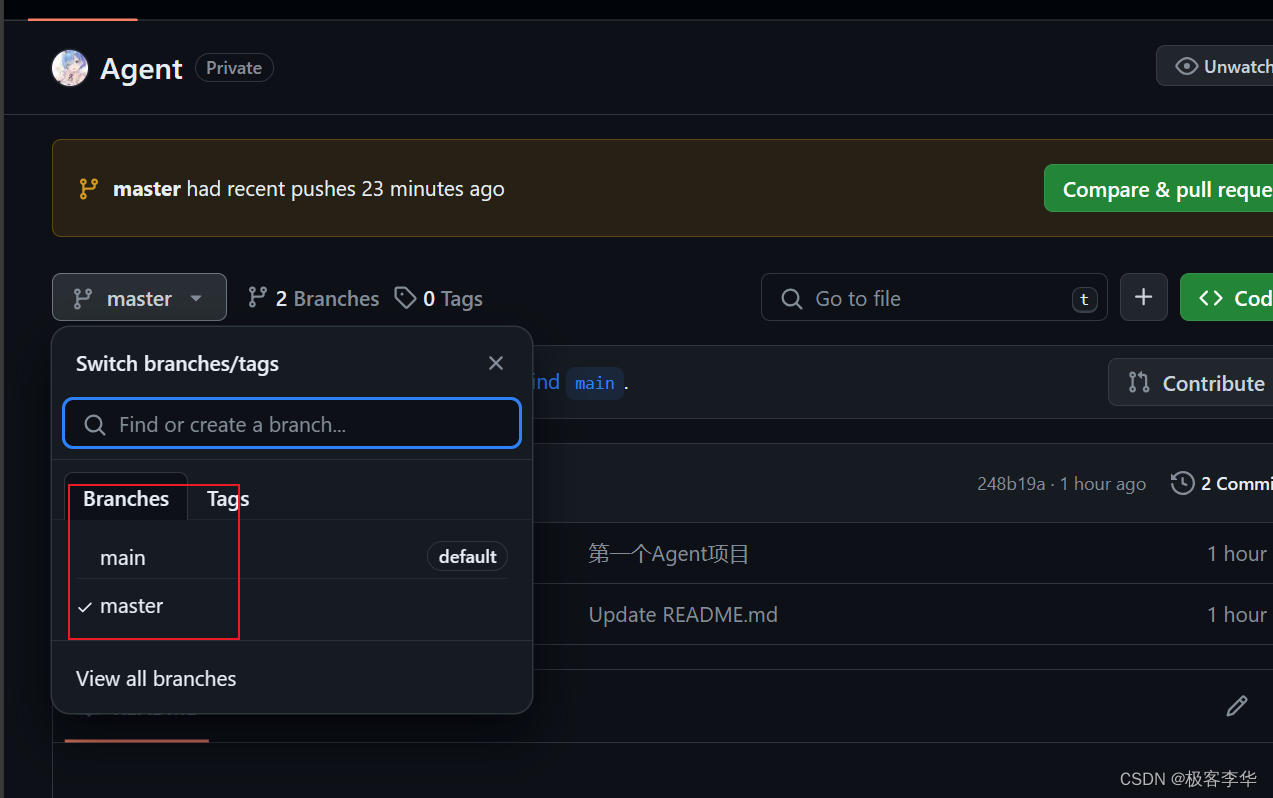Viewport: 1273px width, 798px height.
Task: Open the Contribute dropdown
Action: [1191, 383]
